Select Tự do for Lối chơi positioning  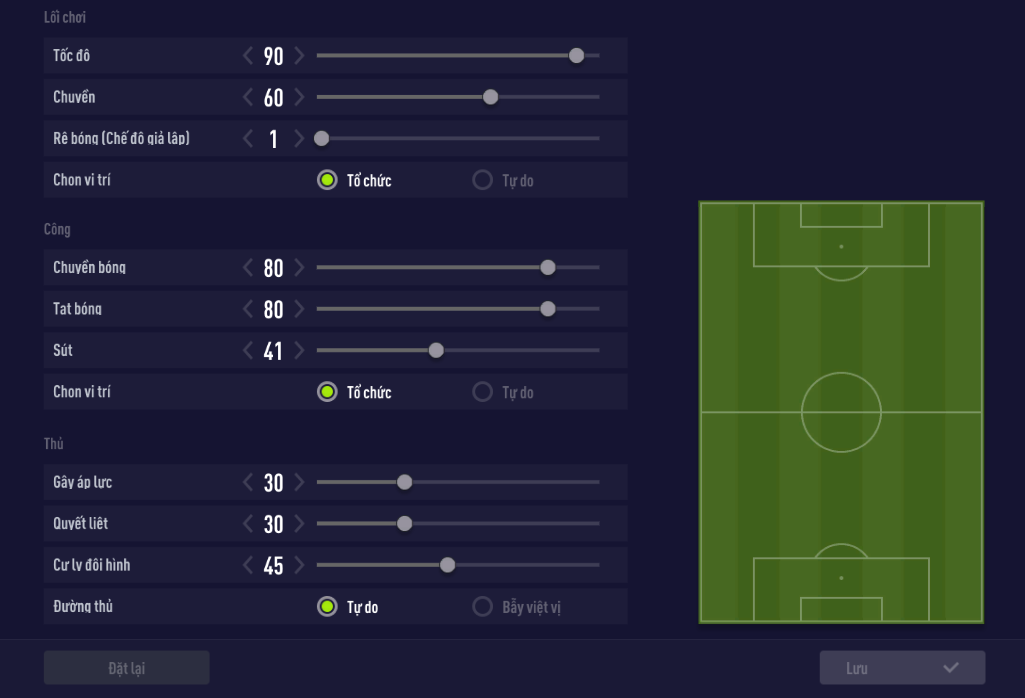click(483, 181)
